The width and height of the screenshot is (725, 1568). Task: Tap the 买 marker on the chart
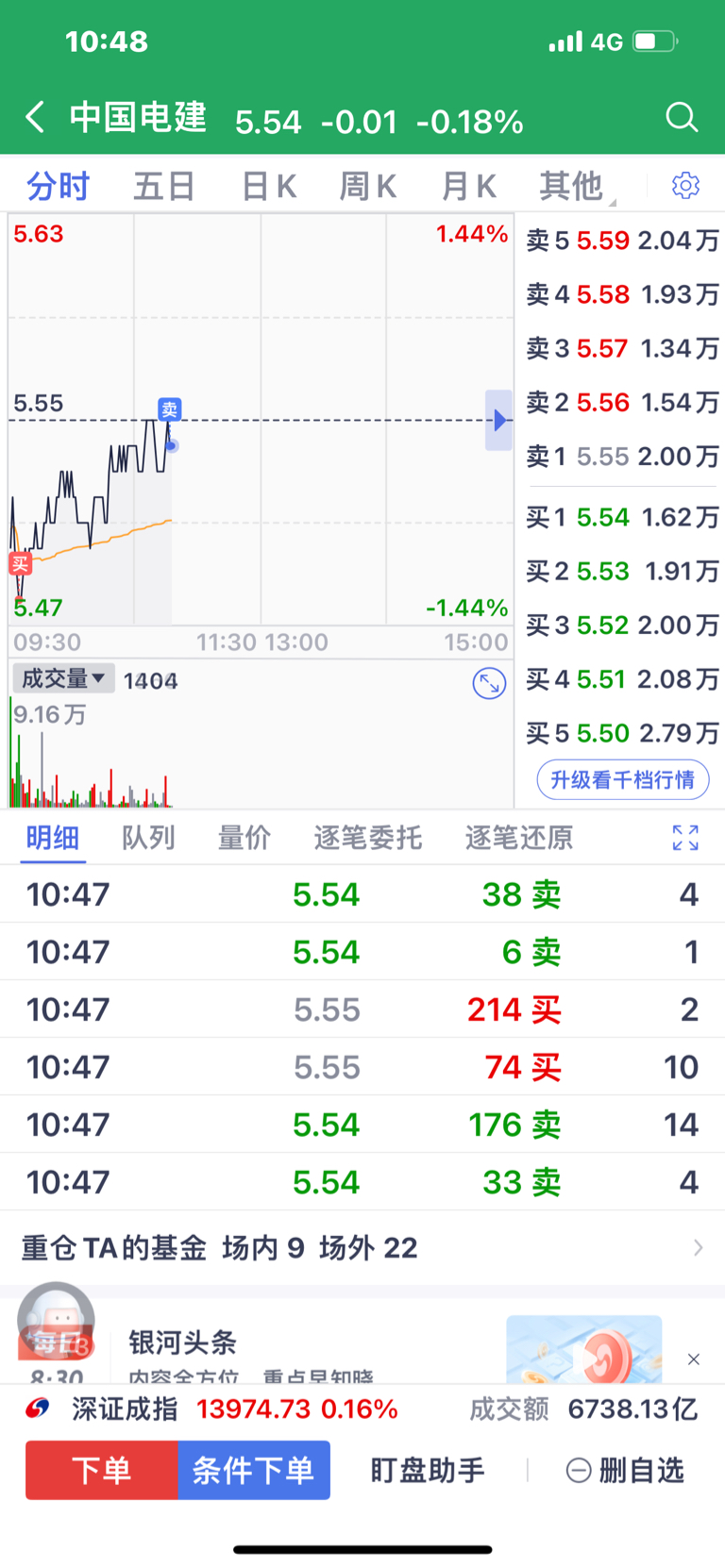20,564
